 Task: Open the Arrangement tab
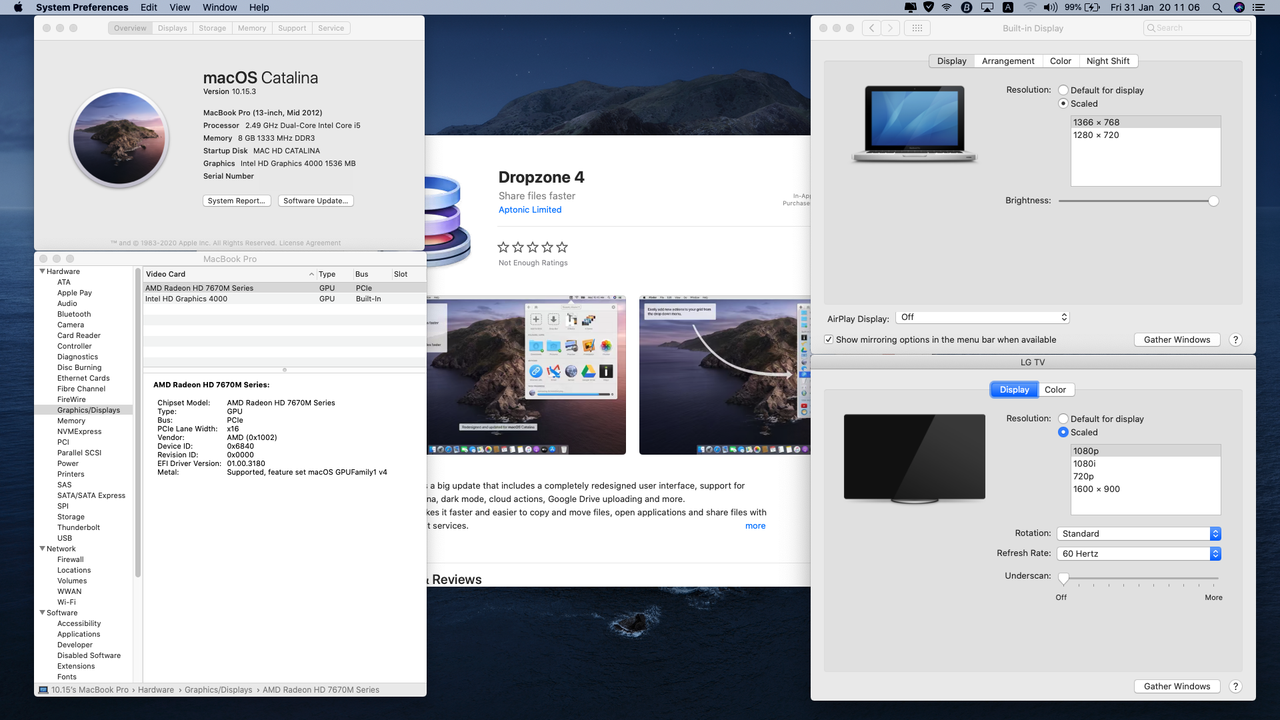[x=1008, y=61]
